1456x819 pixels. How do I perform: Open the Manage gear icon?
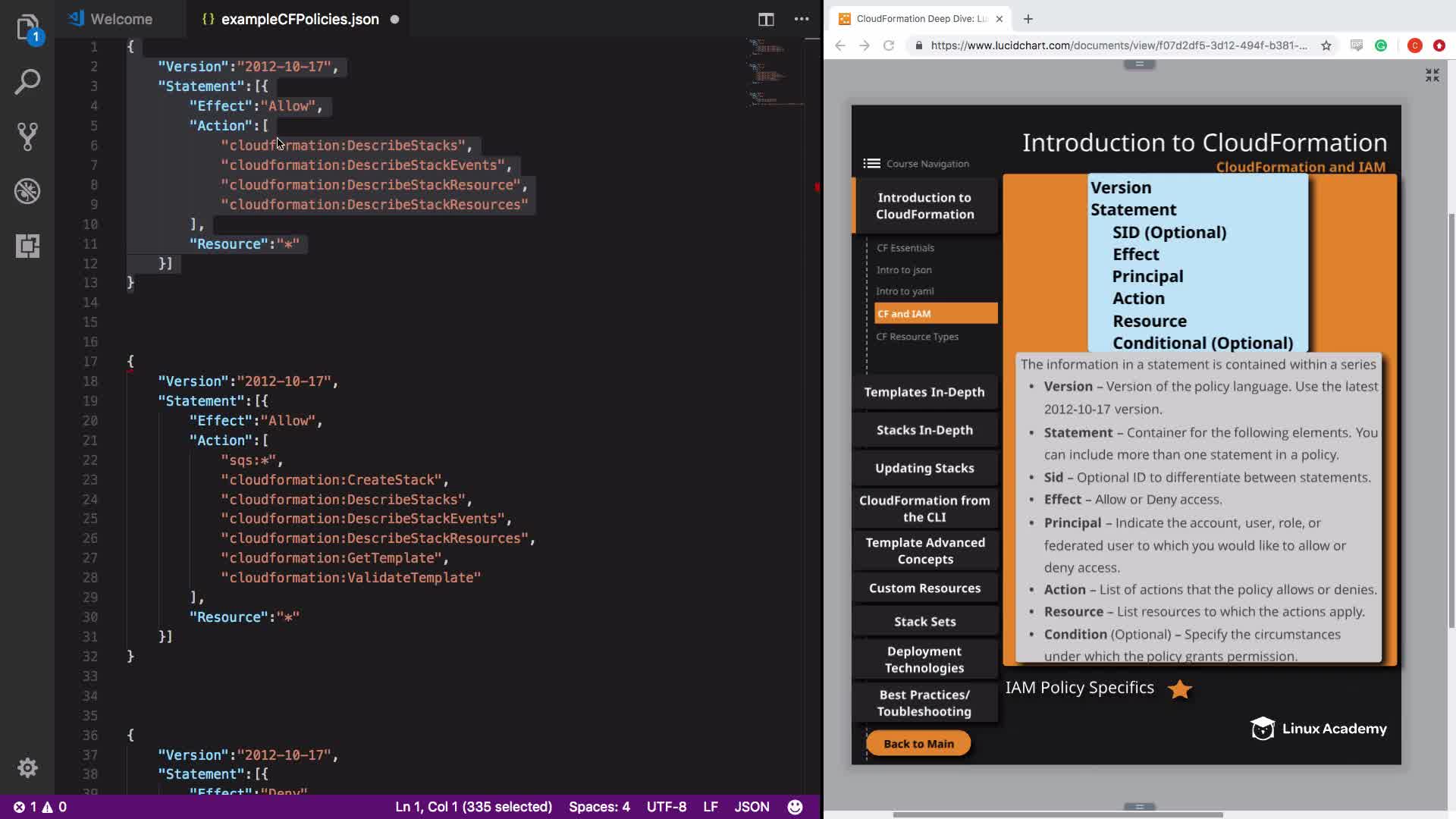point(27,767)
